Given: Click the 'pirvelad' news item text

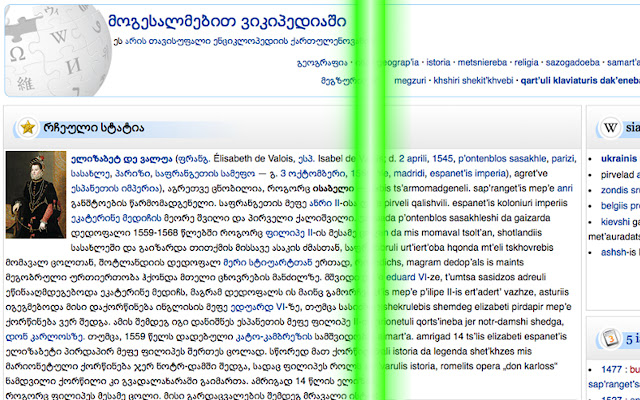Looking at the screenshot, I should [618, 175].
